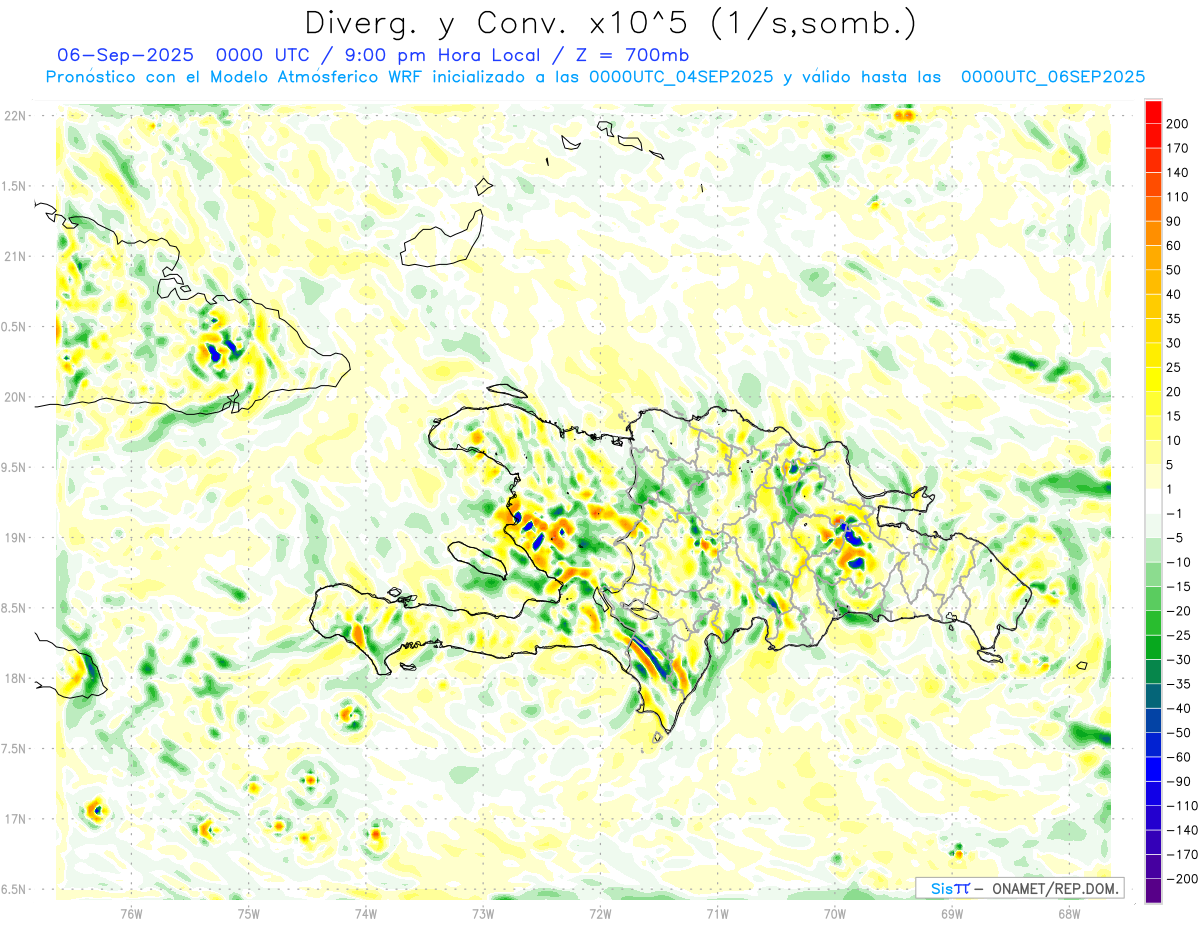Image resolution: width=1200 pixels, height=927 pixels.
Task: Click the "72W" longitude label
Action: click(600, 913)
